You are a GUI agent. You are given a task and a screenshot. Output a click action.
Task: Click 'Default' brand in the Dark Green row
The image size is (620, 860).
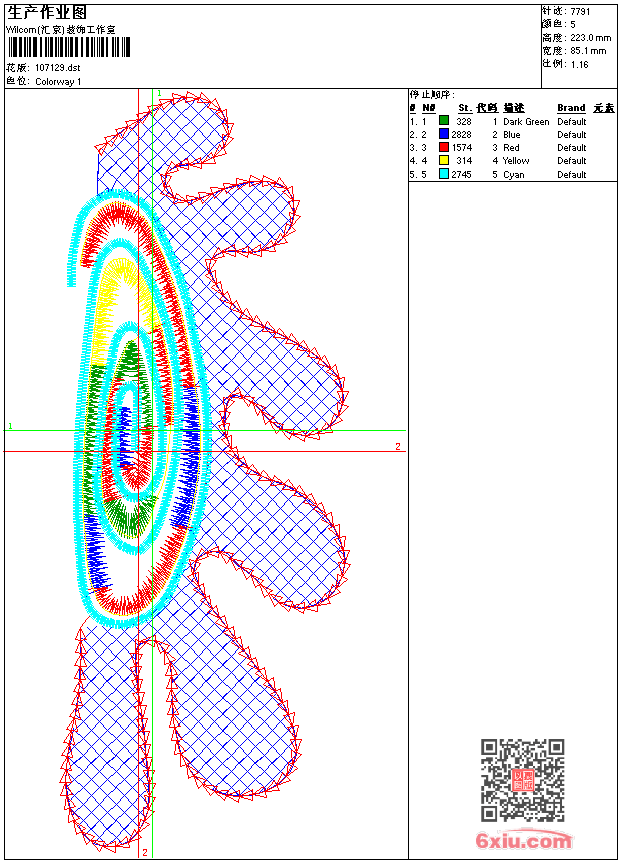coord(571,122)
